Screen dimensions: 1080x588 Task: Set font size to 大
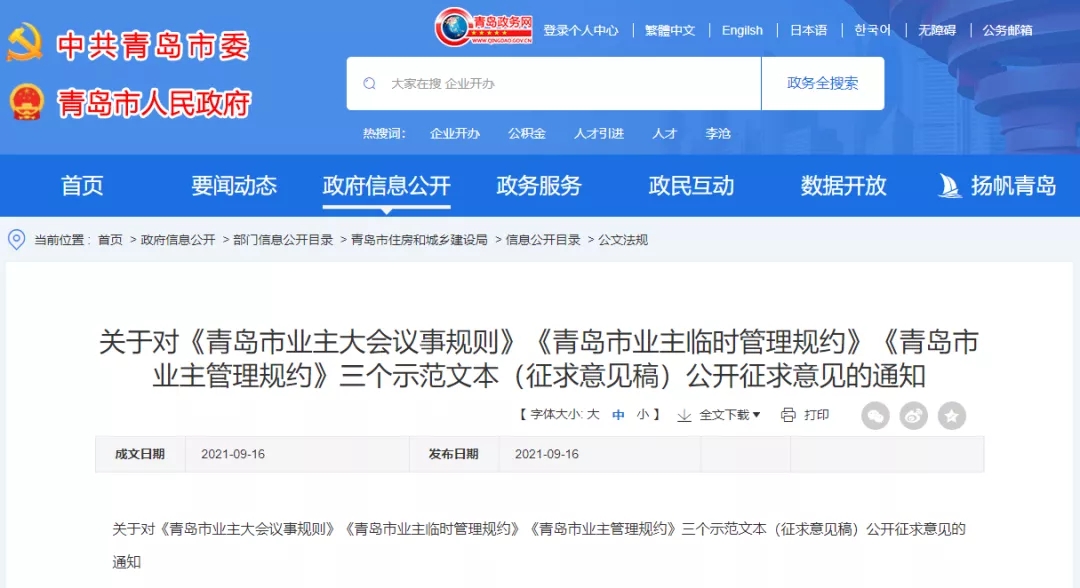point(592,414)
